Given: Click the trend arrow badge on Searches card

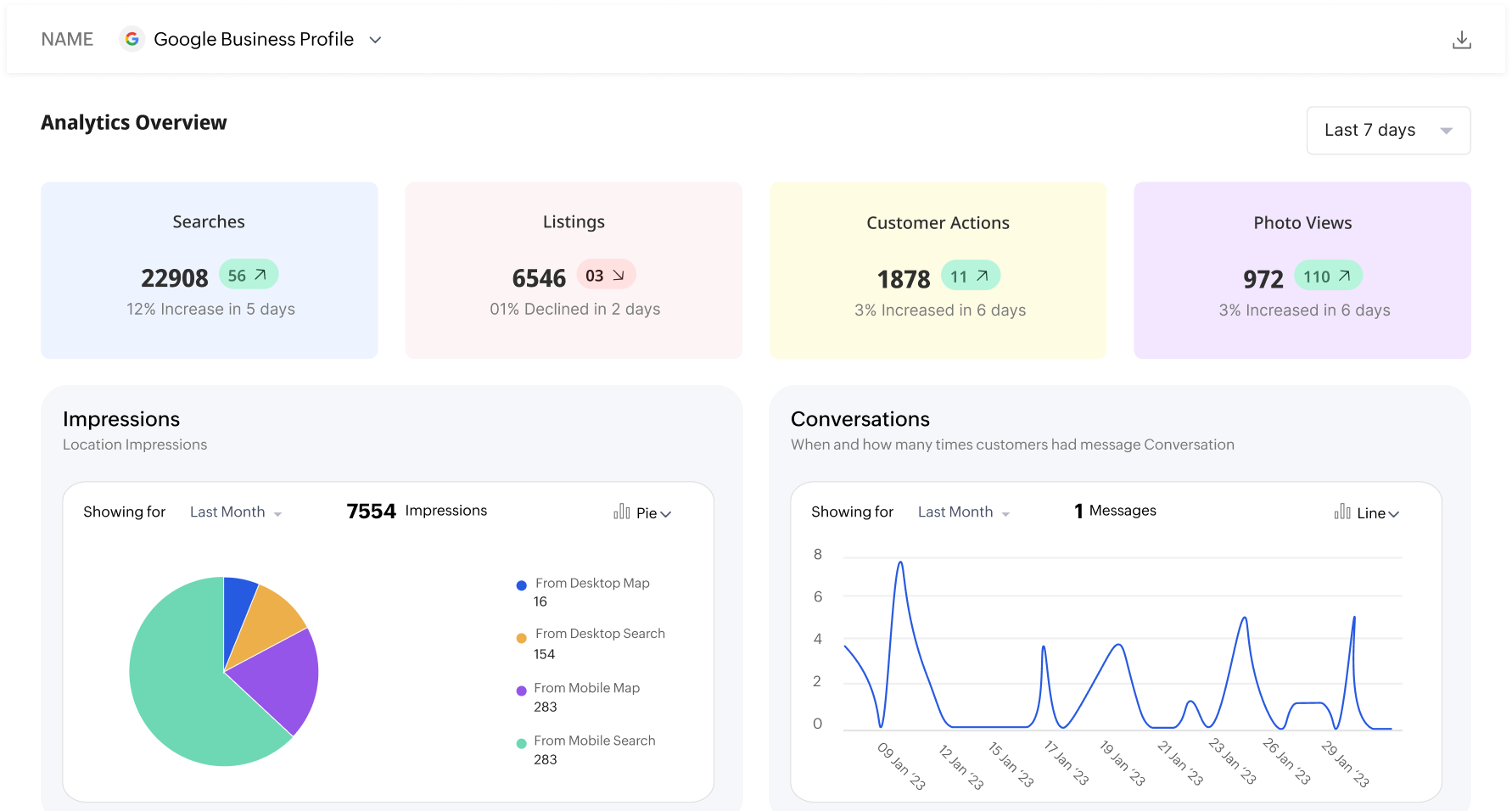Looking at the screenshot, I should tap(248, 275).
